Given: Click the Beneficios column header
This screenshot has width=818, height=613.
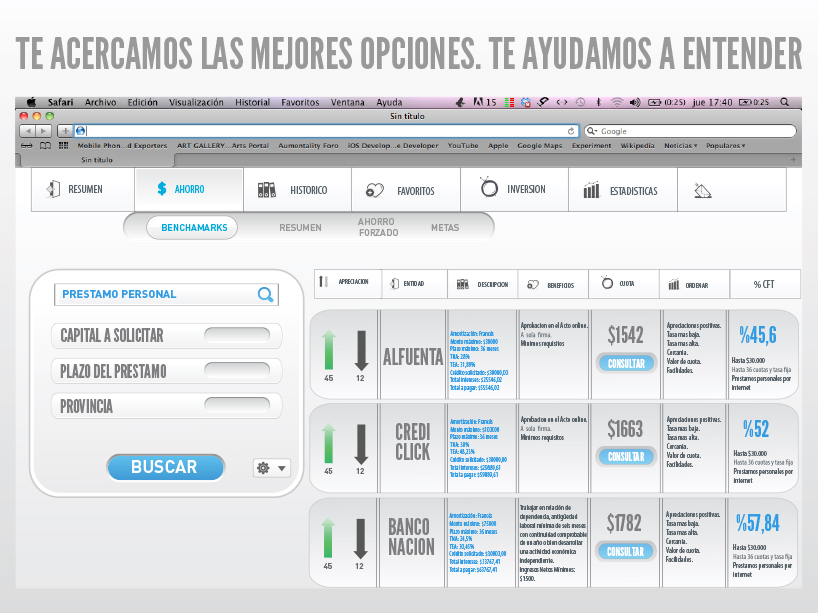Looking at the screenshot, I should [553, 284].
